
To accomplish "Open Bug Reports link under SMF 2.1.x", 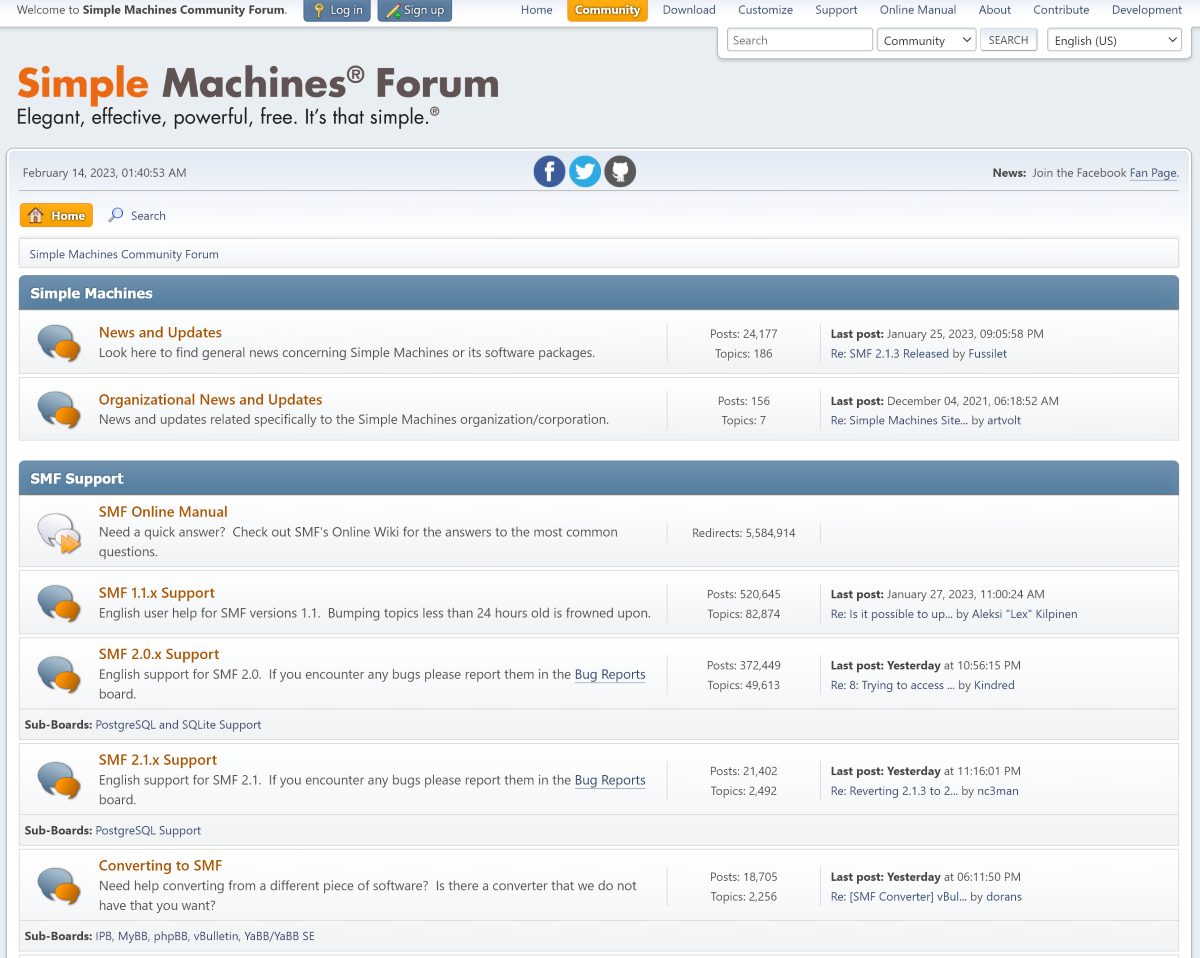I will [x=610, y=780].
